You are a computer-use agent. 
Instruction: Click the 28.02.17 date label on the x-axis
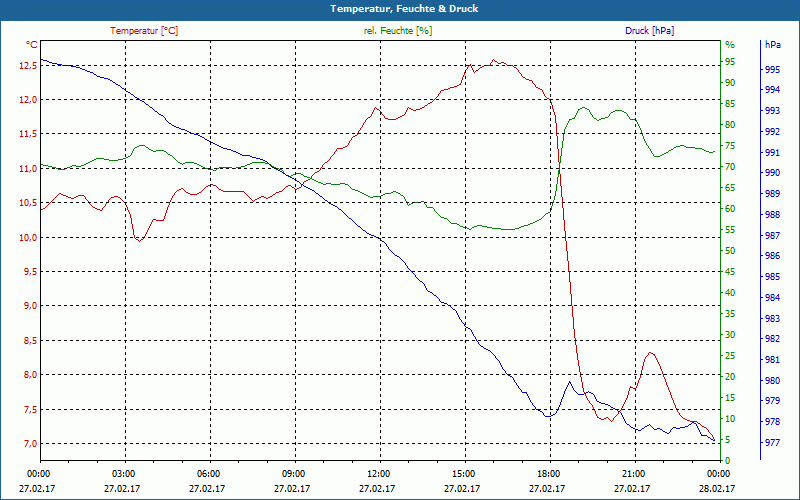click(717, 489)
